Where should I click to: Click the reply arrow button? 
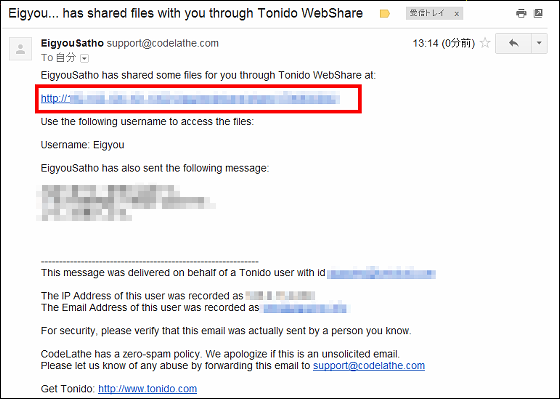click(514, 43)
